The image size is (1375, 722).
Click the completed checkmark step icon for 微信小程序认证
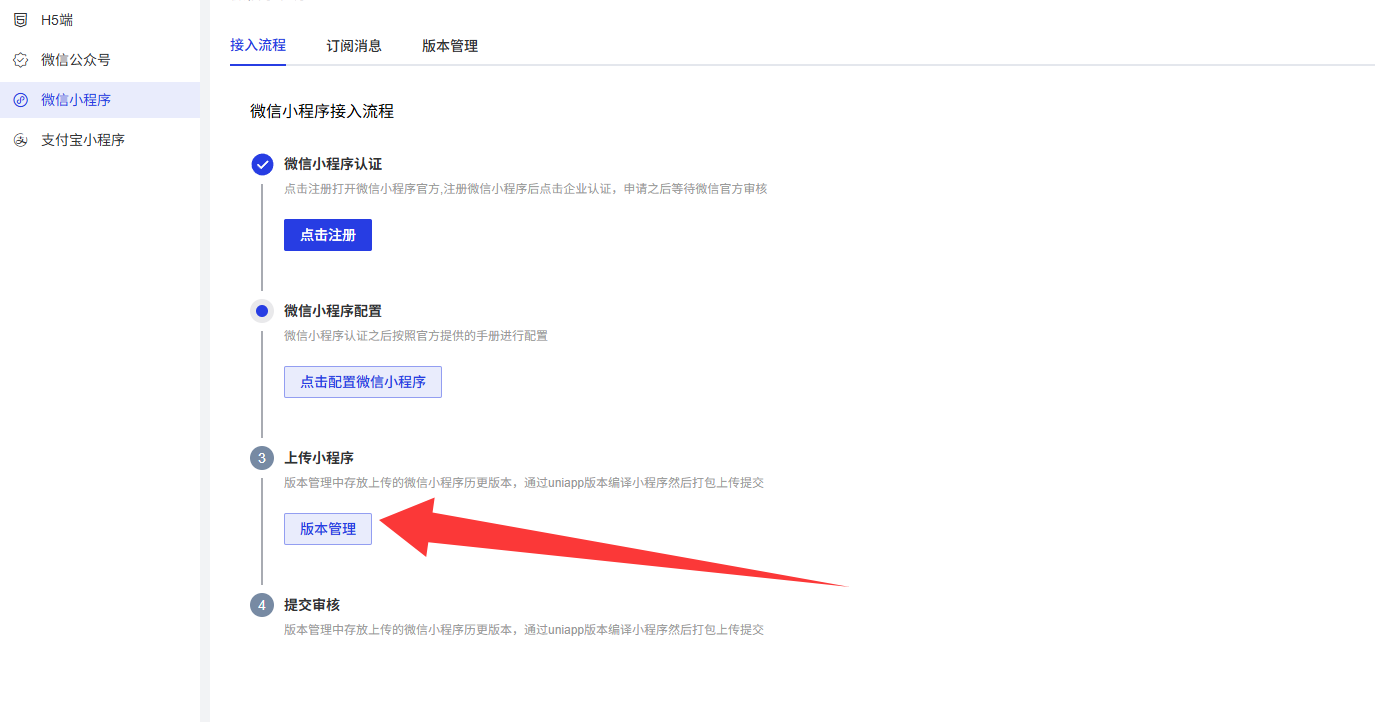tap(262, 164)
